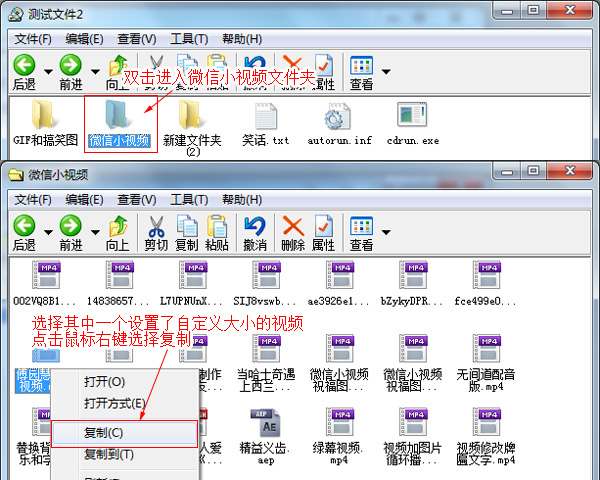This screenshot has height=480, width=600.
Task: Click 后退 button in 微信小视频 window
Action: [24, 233]
